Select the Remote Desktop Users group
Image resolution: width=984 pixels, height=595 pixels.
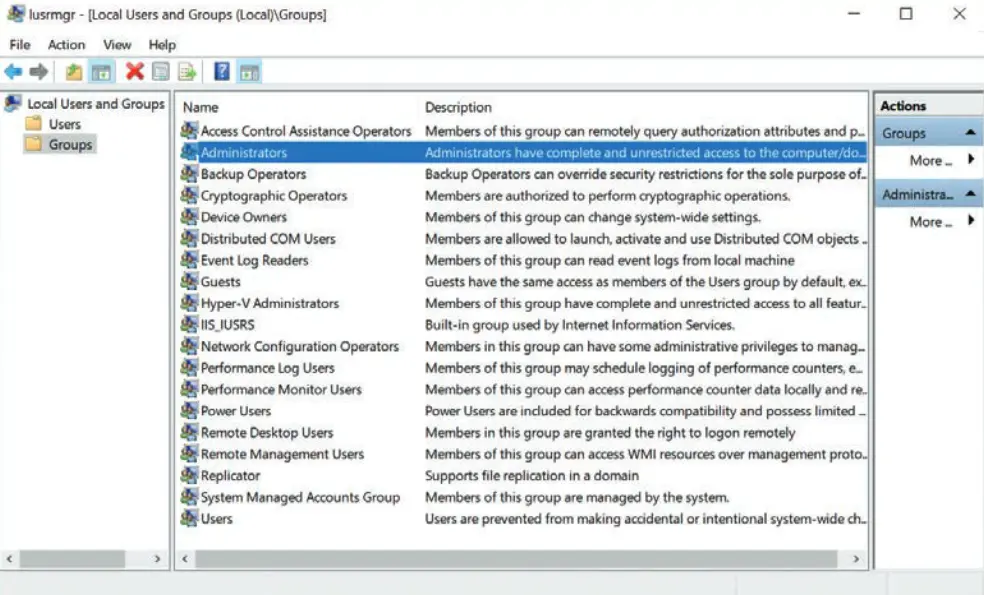[x=266, y=433]
